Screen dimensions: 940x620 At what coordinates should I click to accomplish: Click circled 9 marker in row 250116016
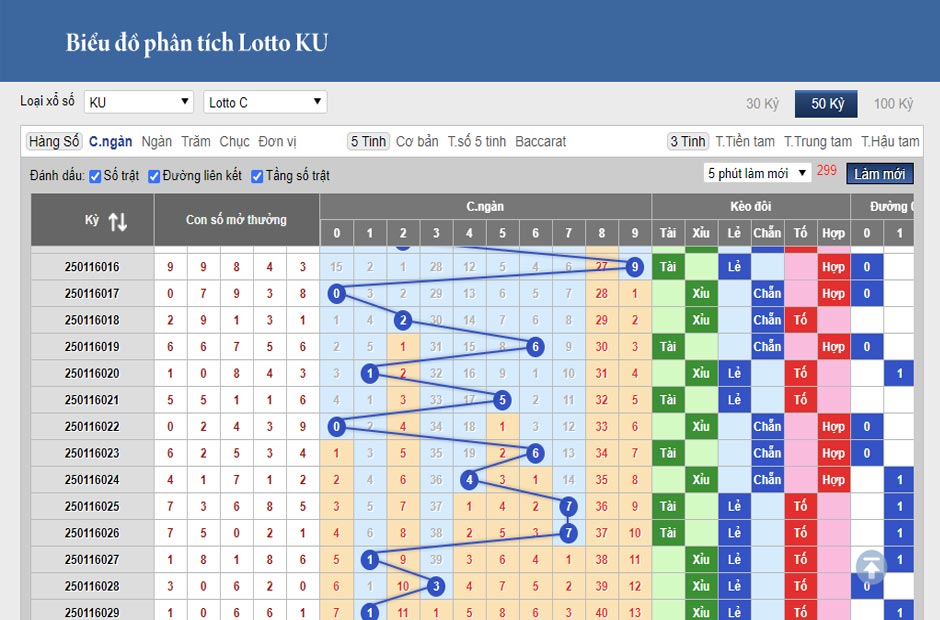tap(634, 267)
